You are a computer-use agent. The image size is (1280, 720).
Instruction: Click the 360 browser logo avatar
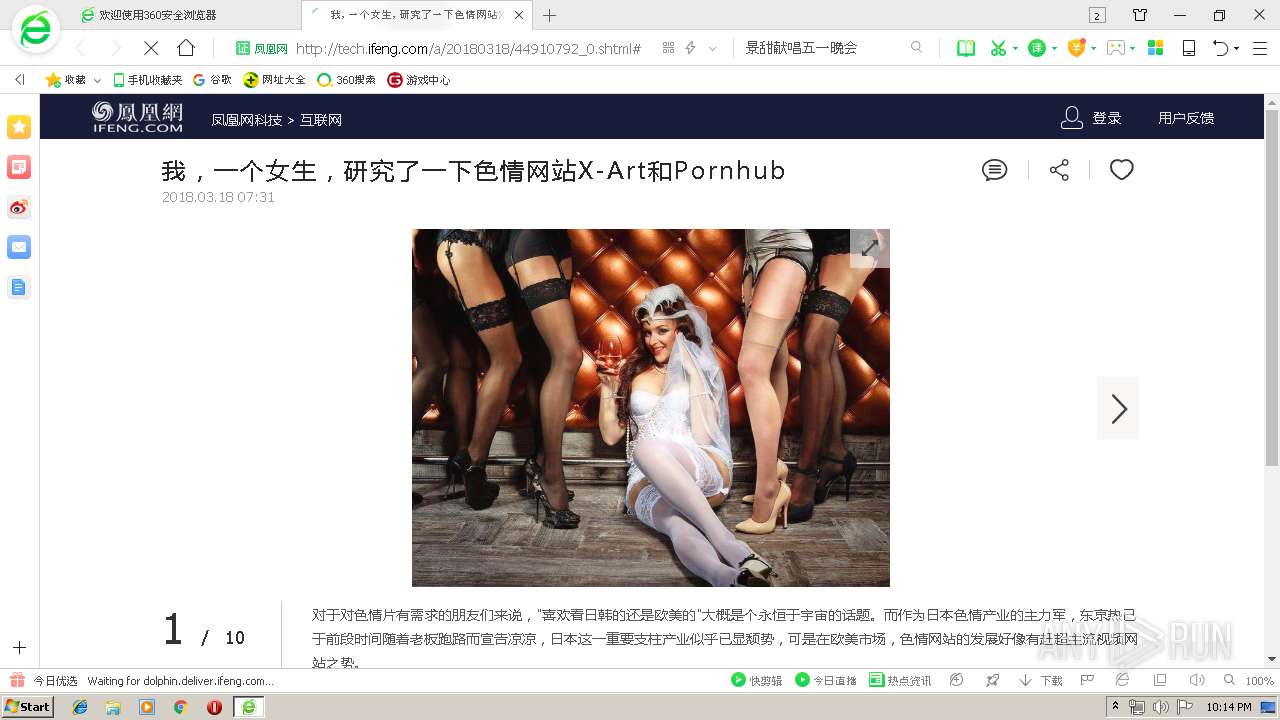[36, 30]
